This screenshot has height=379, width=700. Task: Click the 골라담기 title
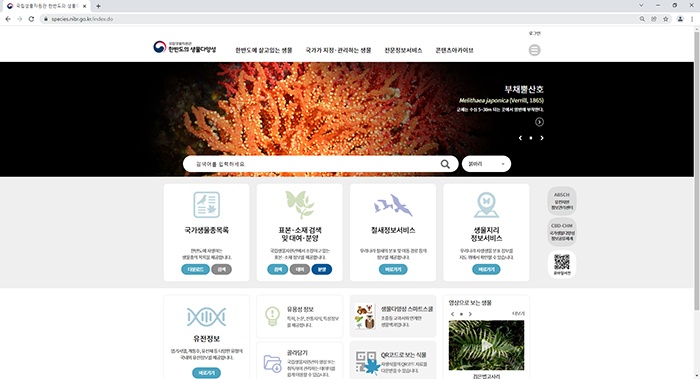(x=297, y=353)
